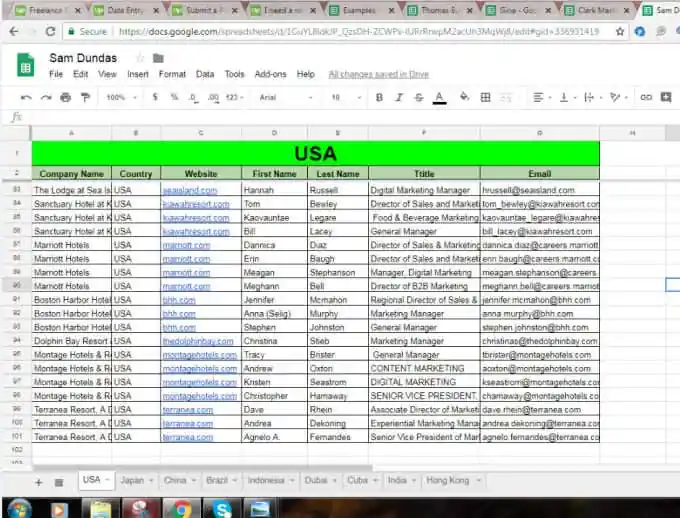Open text wrapping dropdown
The height and width of the screenshot is (518, 680).
[x=593, y=97]
